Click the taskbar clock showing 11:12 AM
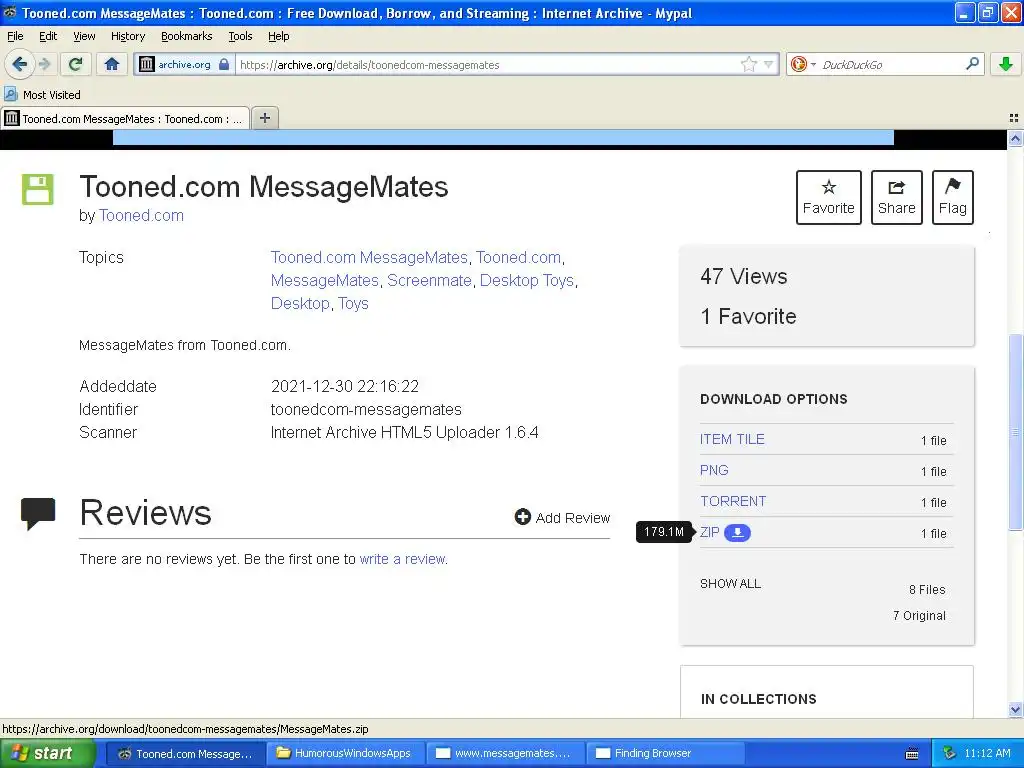This screenshot has height=768, width=1024. coord(987,753)
